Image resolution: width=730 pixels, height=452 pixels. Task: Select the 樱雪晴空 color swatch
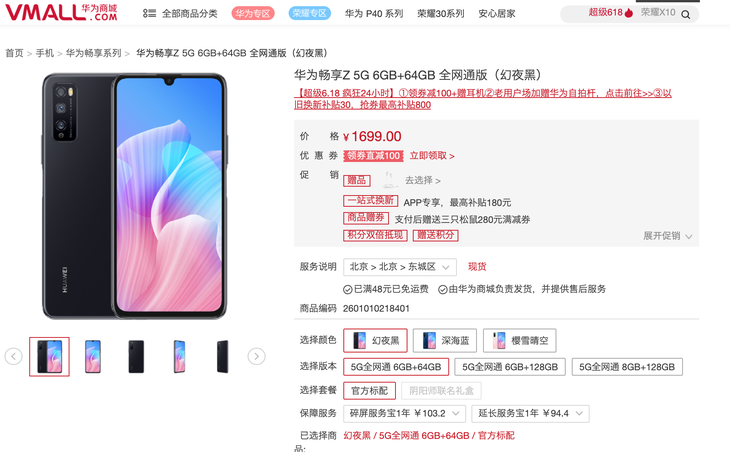pyautogui.click(x=520, y=341)
